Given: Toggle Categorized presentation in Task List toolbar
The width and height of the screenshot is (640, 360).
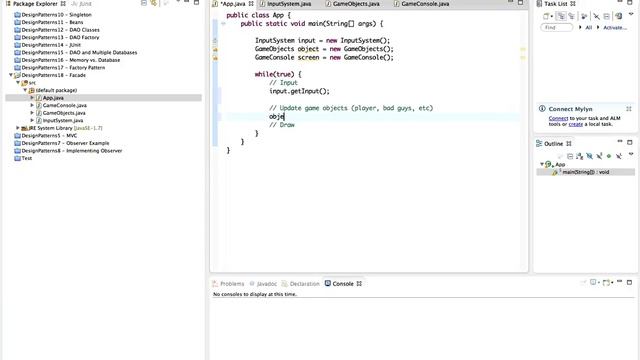Looking at the screenshot, I should click(x=562, y=16).
